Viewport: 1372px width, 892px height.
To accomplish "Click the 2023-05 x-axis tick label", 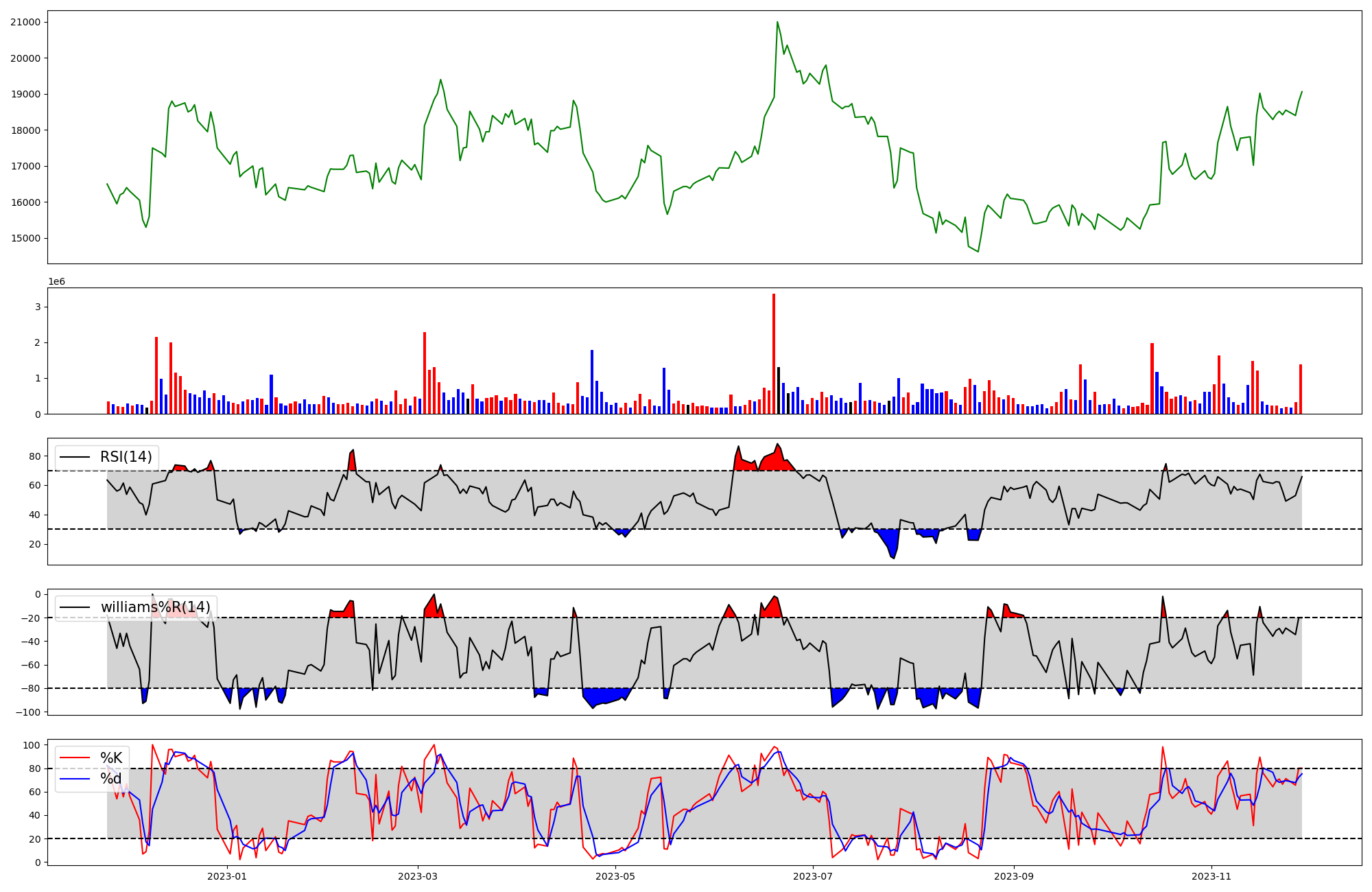I will coord(615,876).
